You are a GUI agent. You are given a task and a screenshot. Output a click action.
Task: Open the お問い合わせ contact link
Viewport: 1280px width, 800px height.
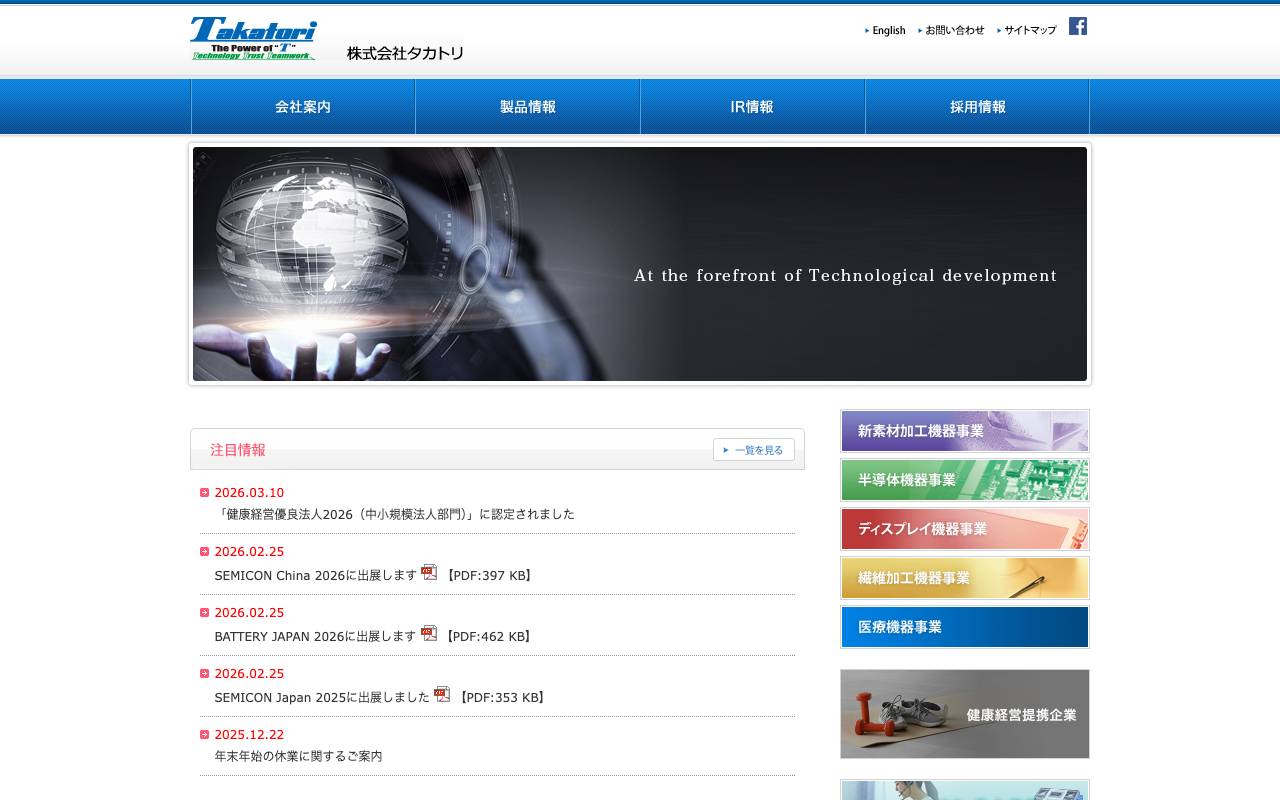tap(954, 31)
